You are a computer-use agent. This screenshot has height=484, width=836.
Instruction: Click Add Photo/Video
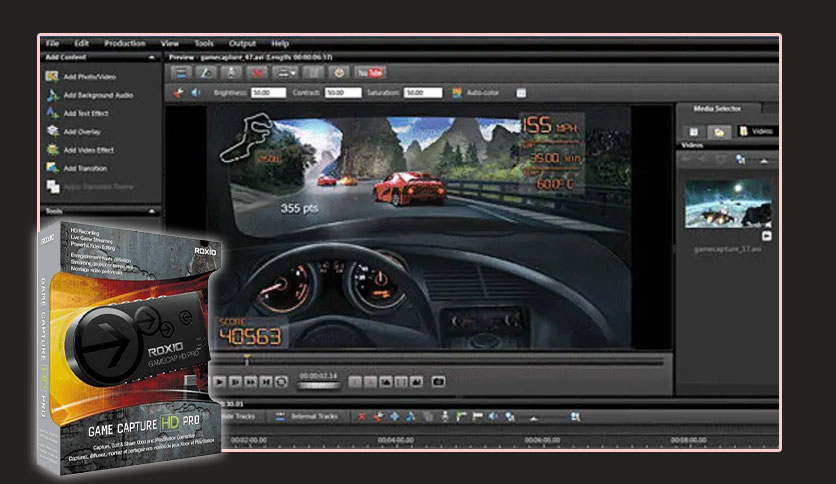click(90, 77)
